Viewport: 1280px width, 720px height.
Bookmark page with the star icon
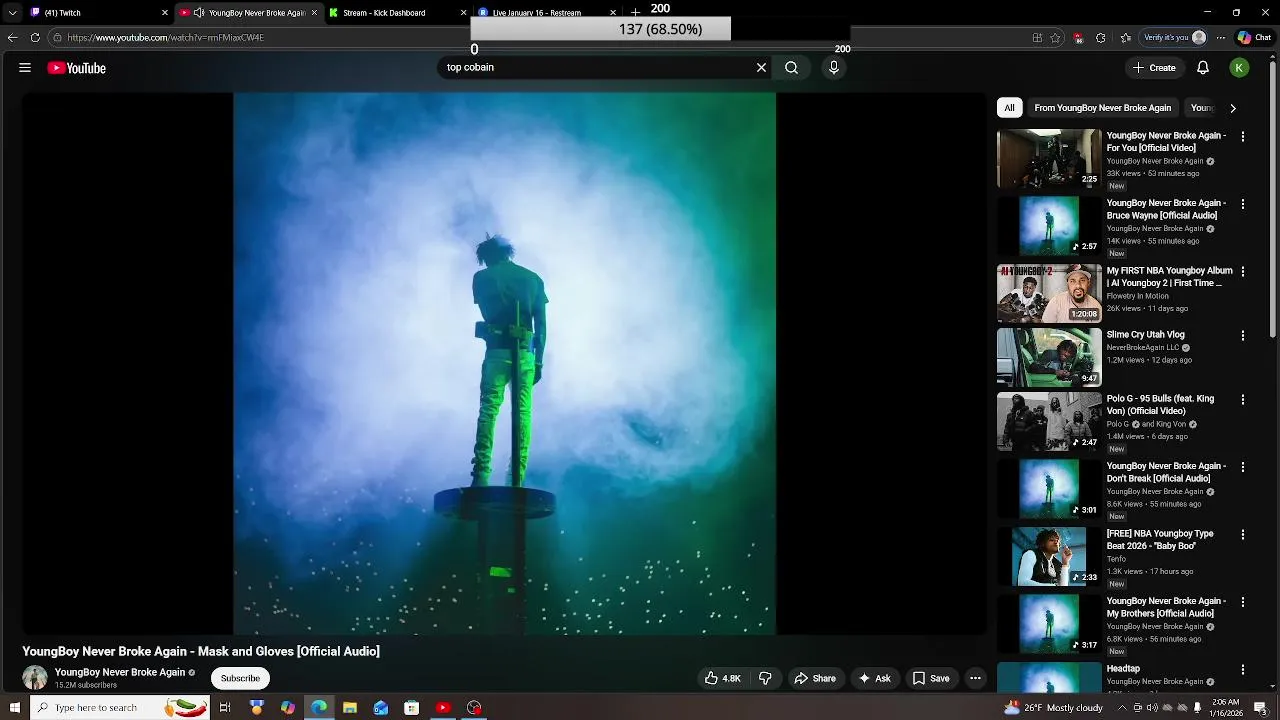(1055, 38)
